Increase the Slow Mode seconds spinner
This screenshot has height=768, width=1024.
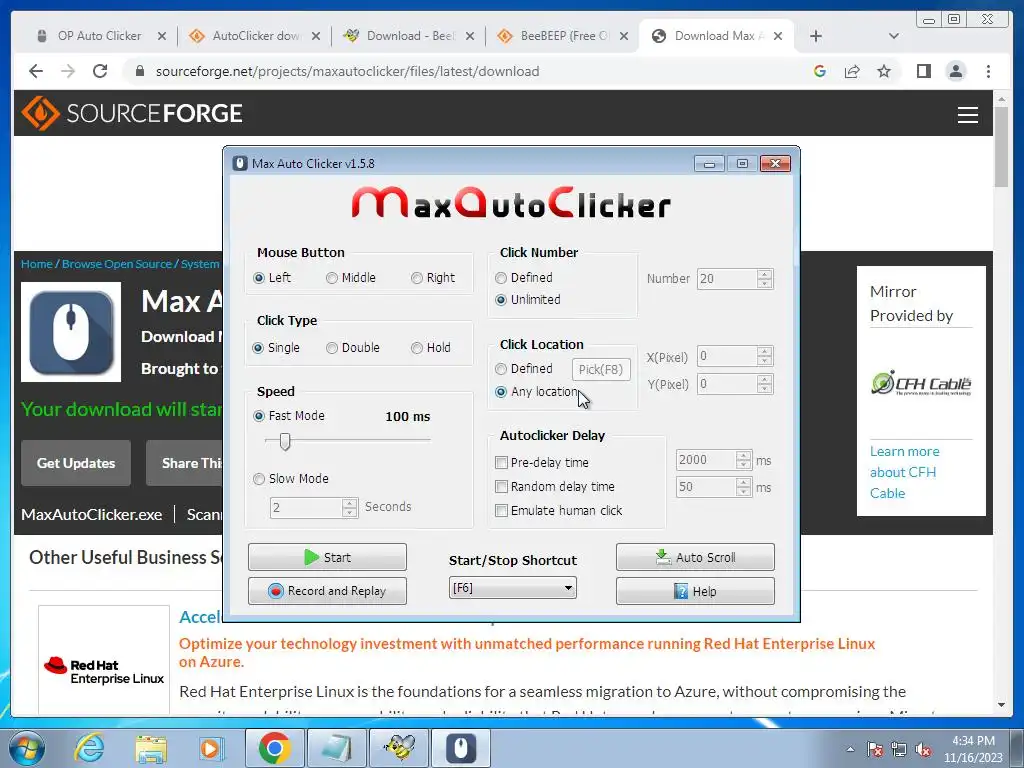[x=349, y=503]
